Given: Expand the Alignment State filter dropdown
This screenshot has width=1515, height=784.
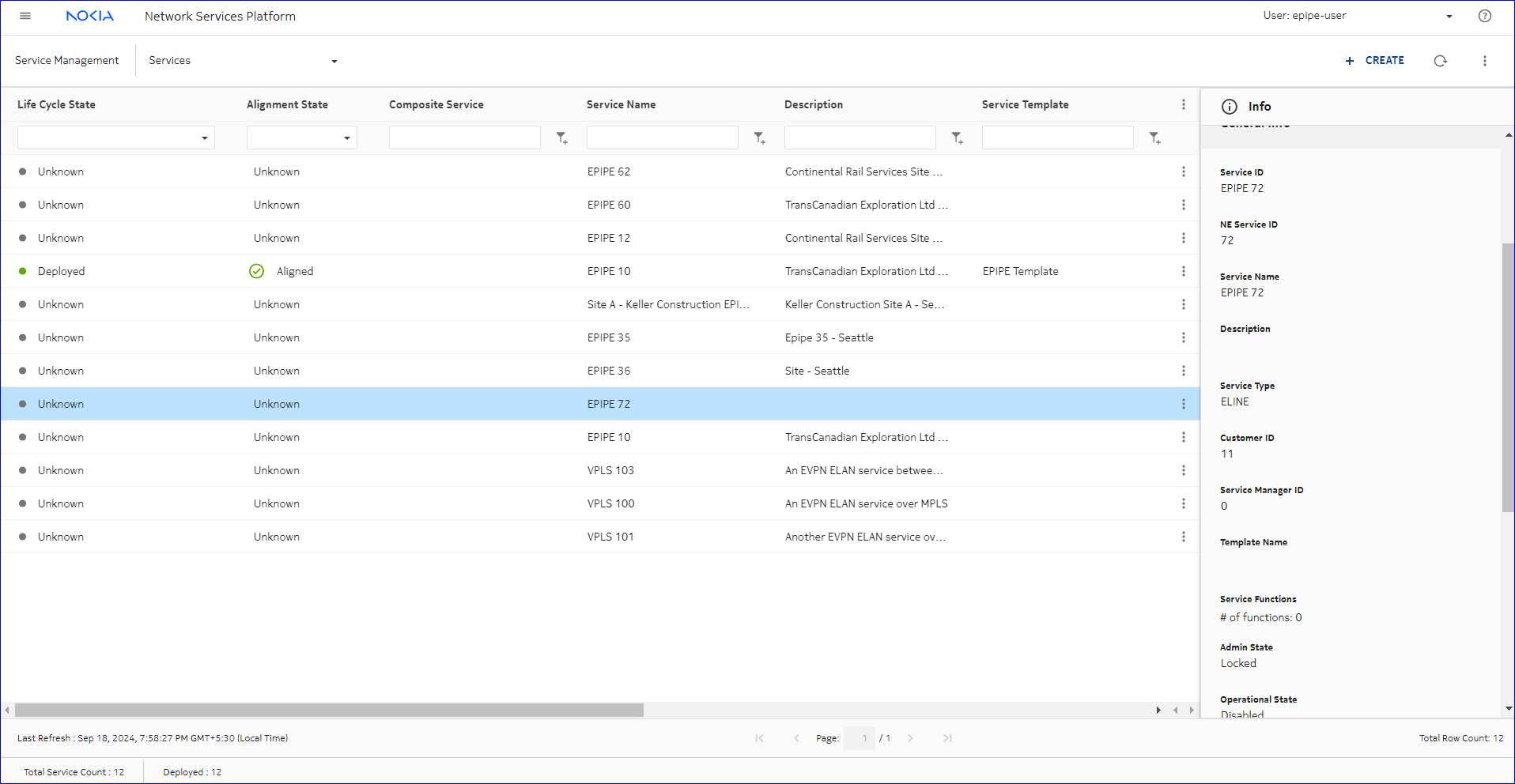Looking at the screenshot, I should (346, 138).
